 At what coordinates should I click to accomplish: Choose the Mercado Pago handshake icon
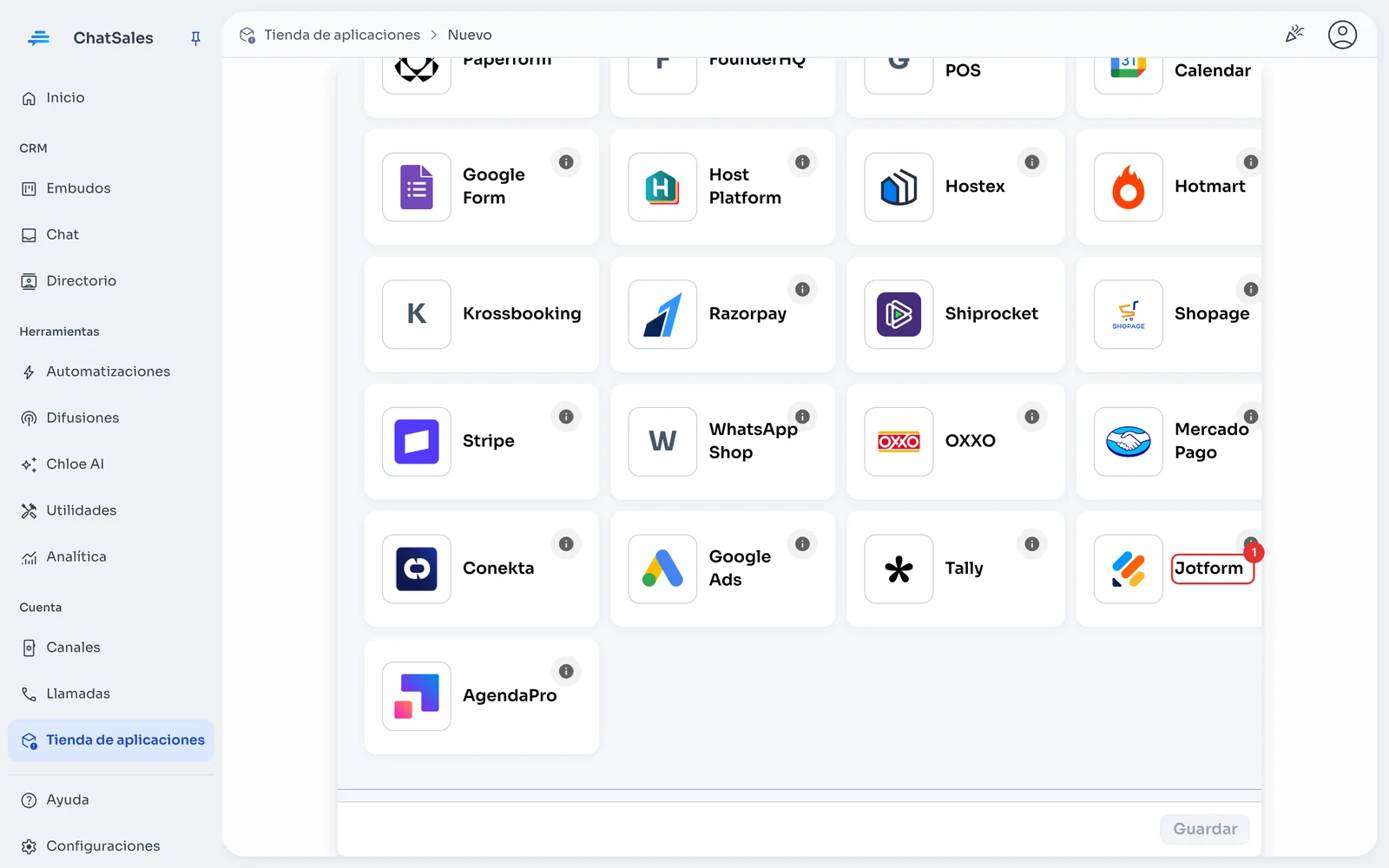[1128, 441]
